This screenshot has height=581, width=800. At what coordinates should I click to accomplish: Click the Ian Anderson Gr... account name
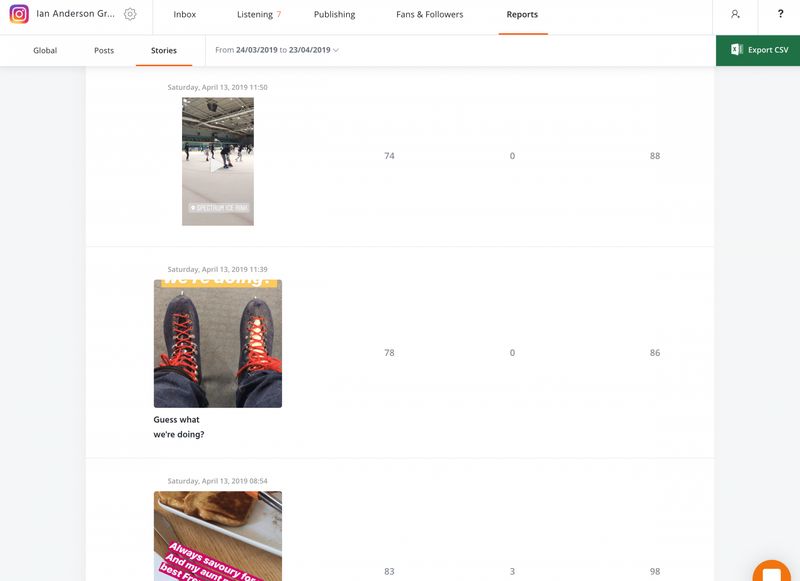(76, 14)
